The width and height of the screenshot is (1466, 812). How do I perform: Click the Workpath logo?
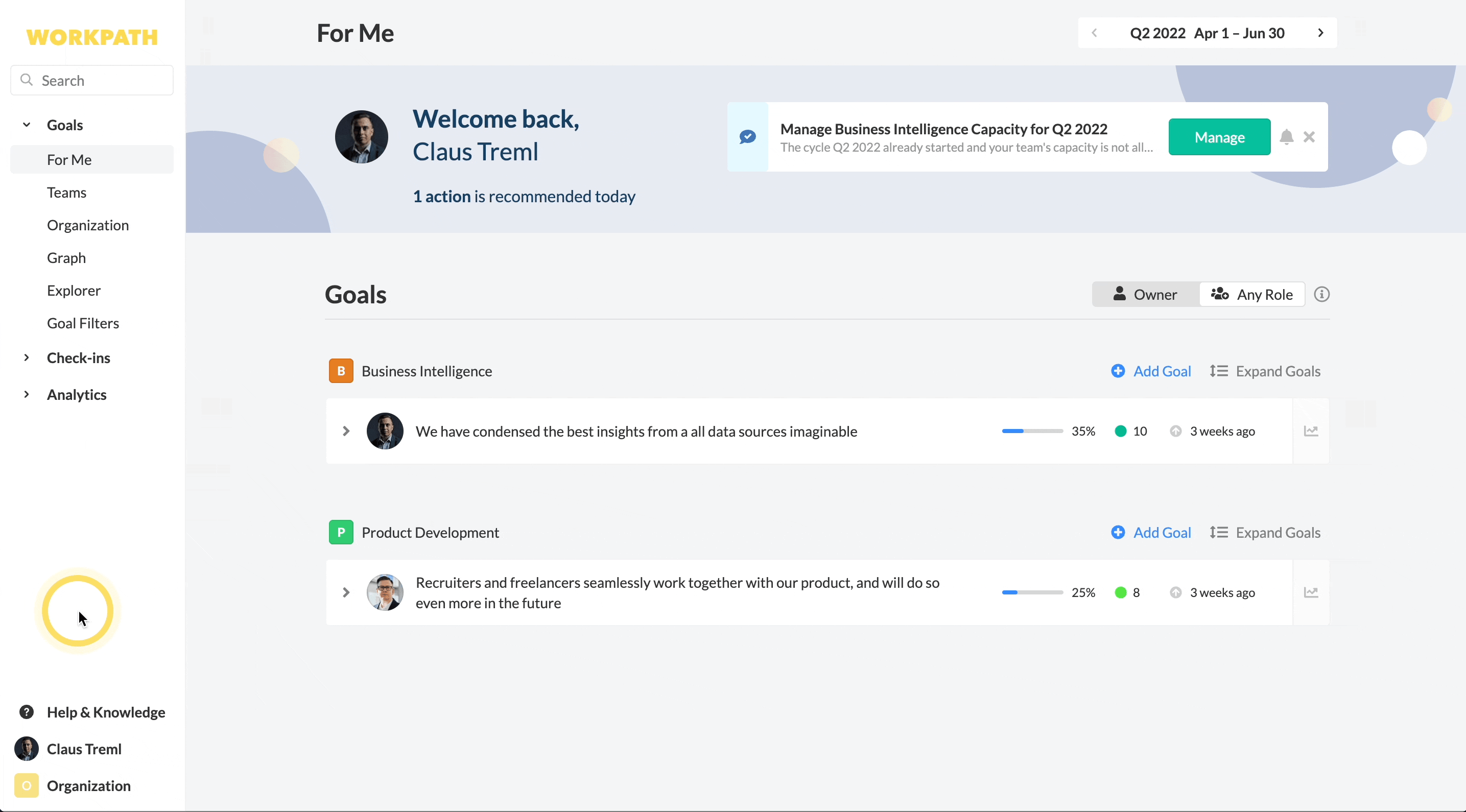[92, 37]
